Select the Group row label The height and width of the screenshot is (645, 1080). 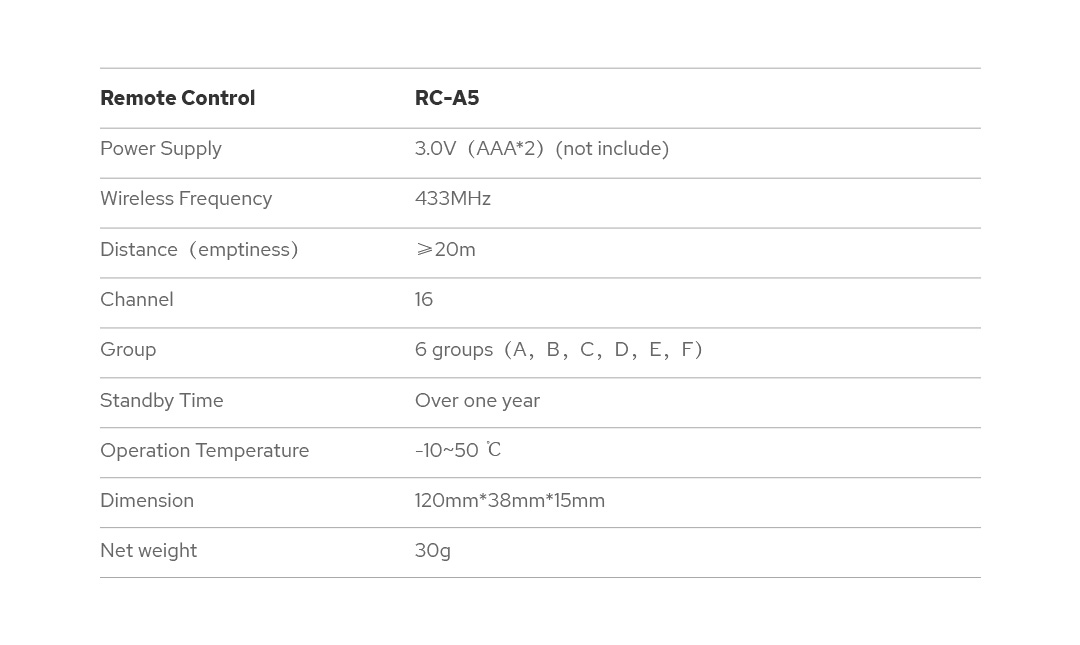click(128, 349)
